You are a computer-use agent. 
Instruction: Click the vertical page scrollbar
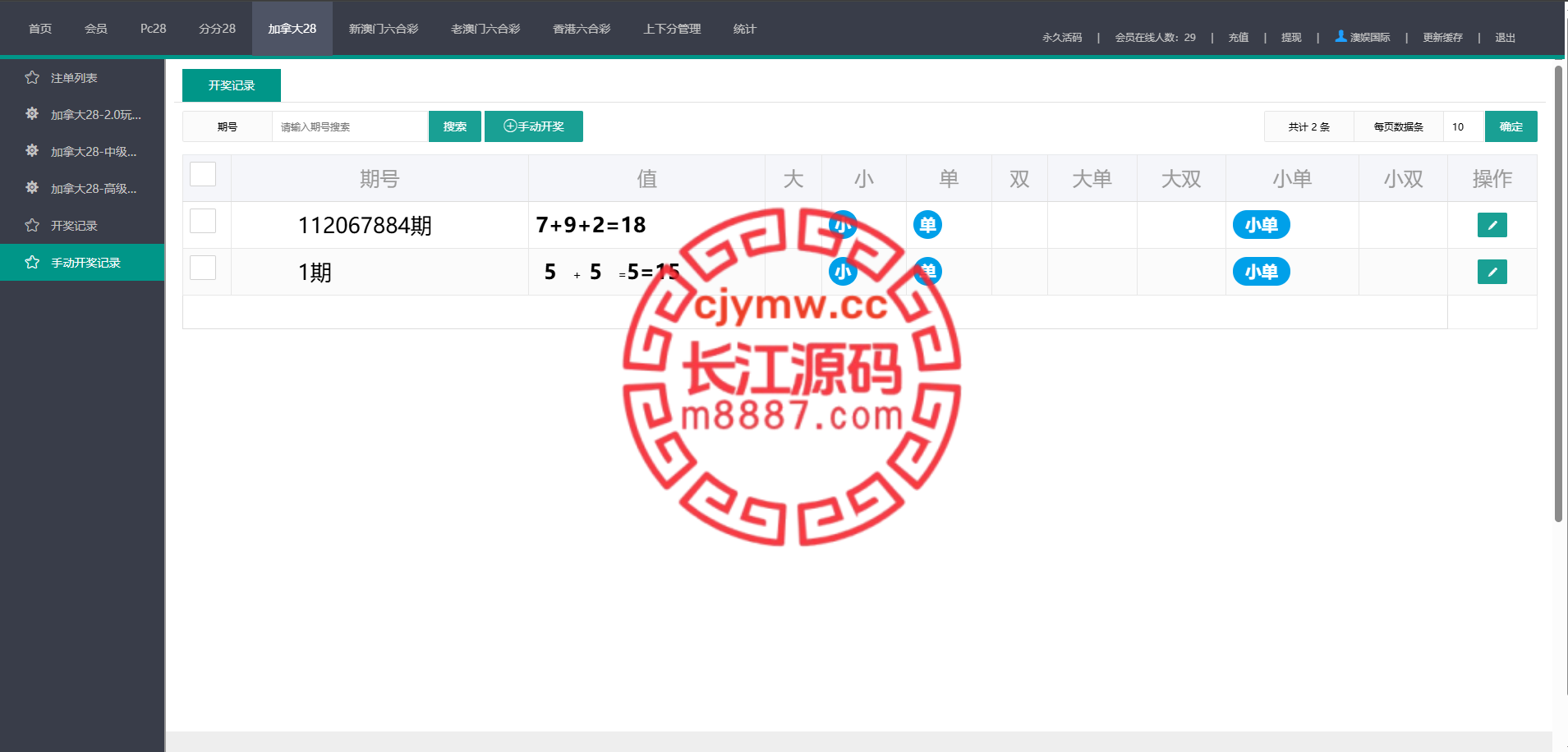tap(1558, 293)
